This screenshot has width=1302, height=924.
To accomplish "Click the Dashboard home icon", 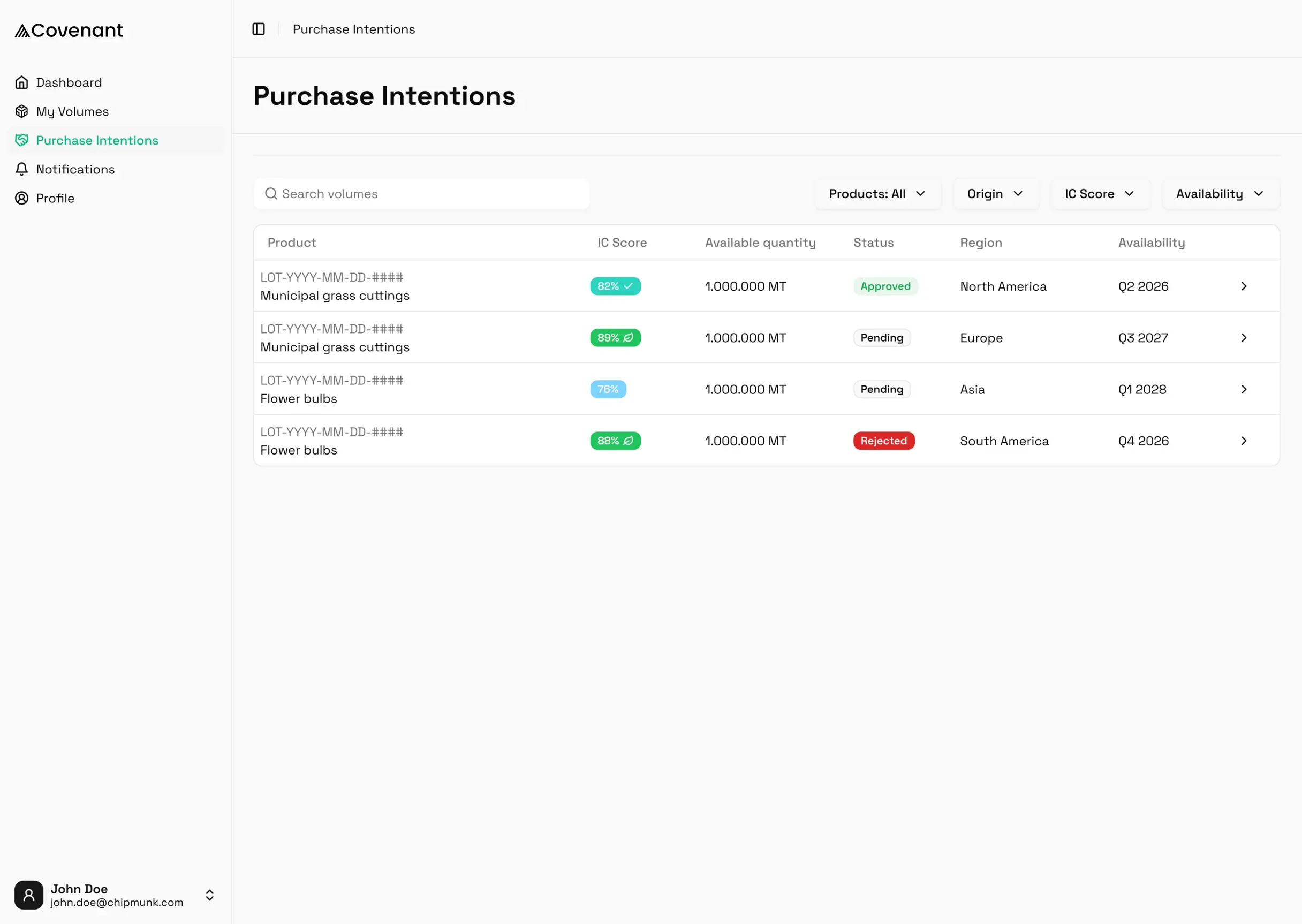I will [x=21, y=82].
